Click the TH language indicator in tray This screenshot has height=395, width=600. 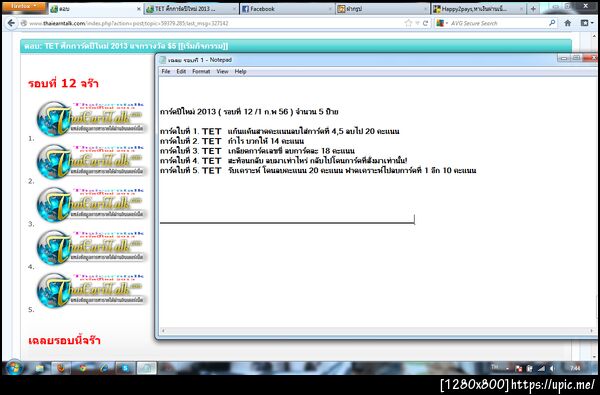point(495,367)
